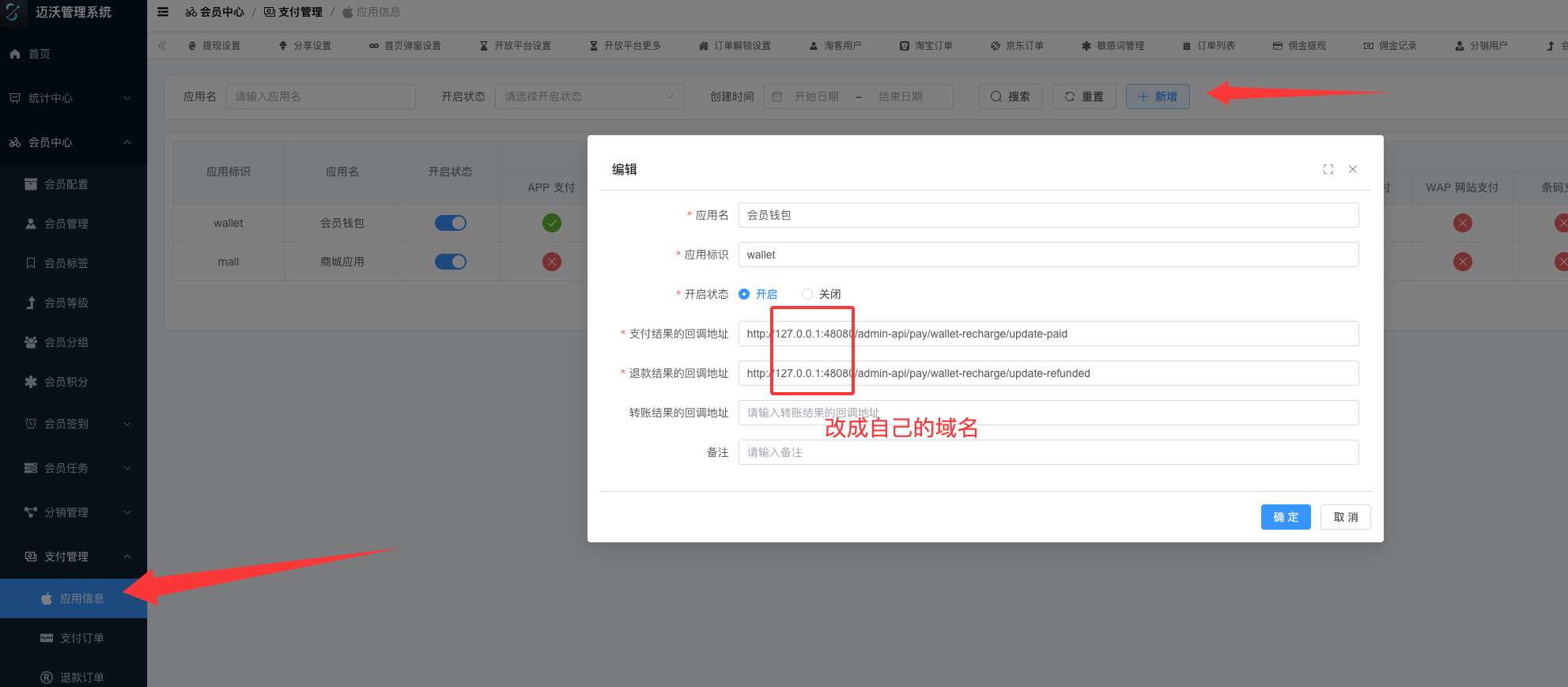Click the 转账结果的回调地址 input field
Viewport: 1568px width, 687px height.
click(1048, 413)
